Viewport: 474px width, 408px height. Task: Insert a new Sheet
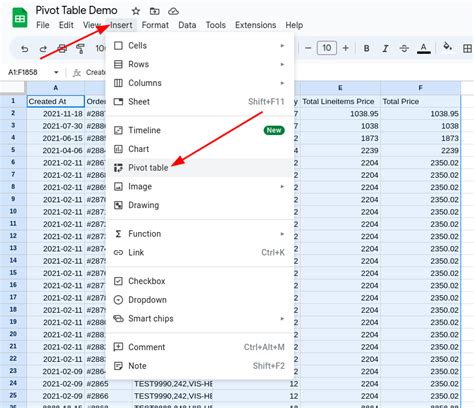(200, 102)
